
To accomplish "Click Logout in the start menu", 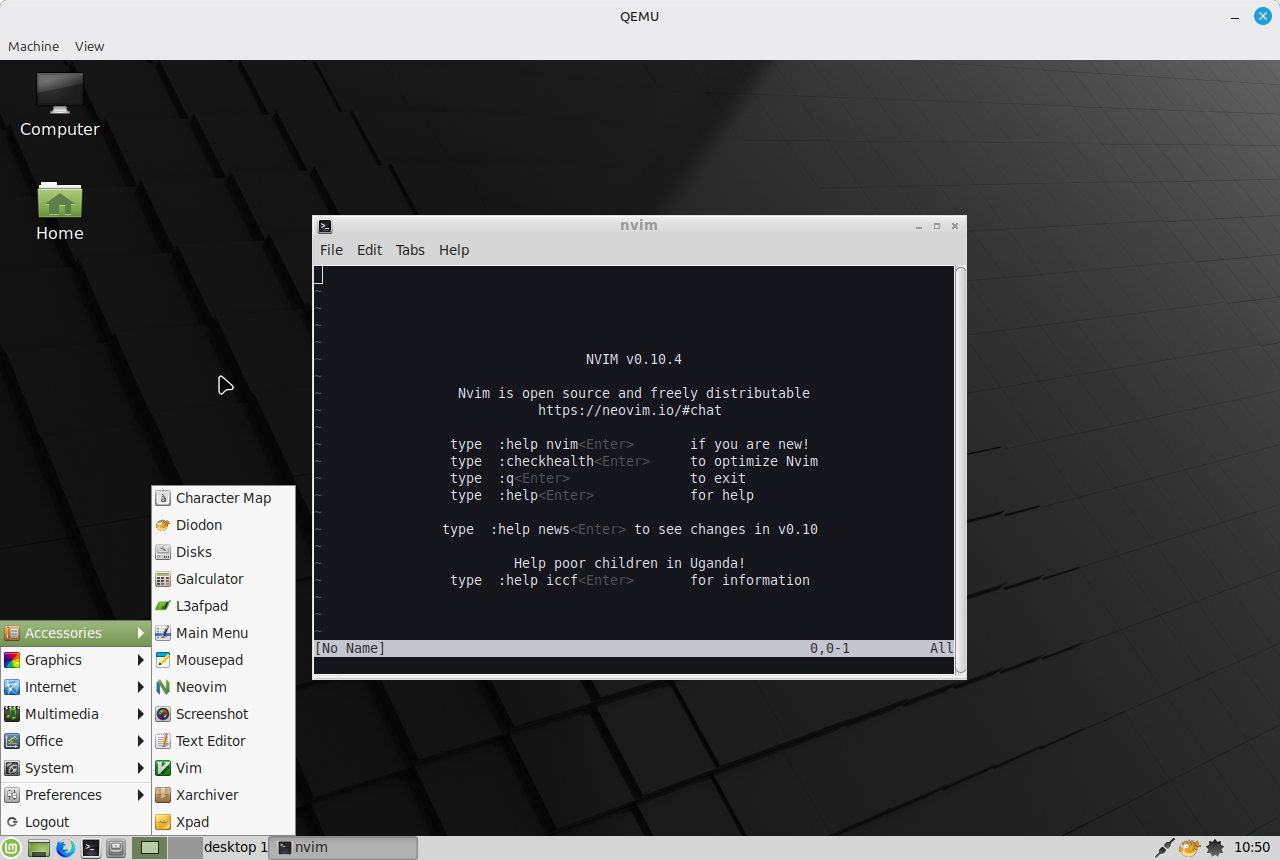I will click(x=47, y=822).
